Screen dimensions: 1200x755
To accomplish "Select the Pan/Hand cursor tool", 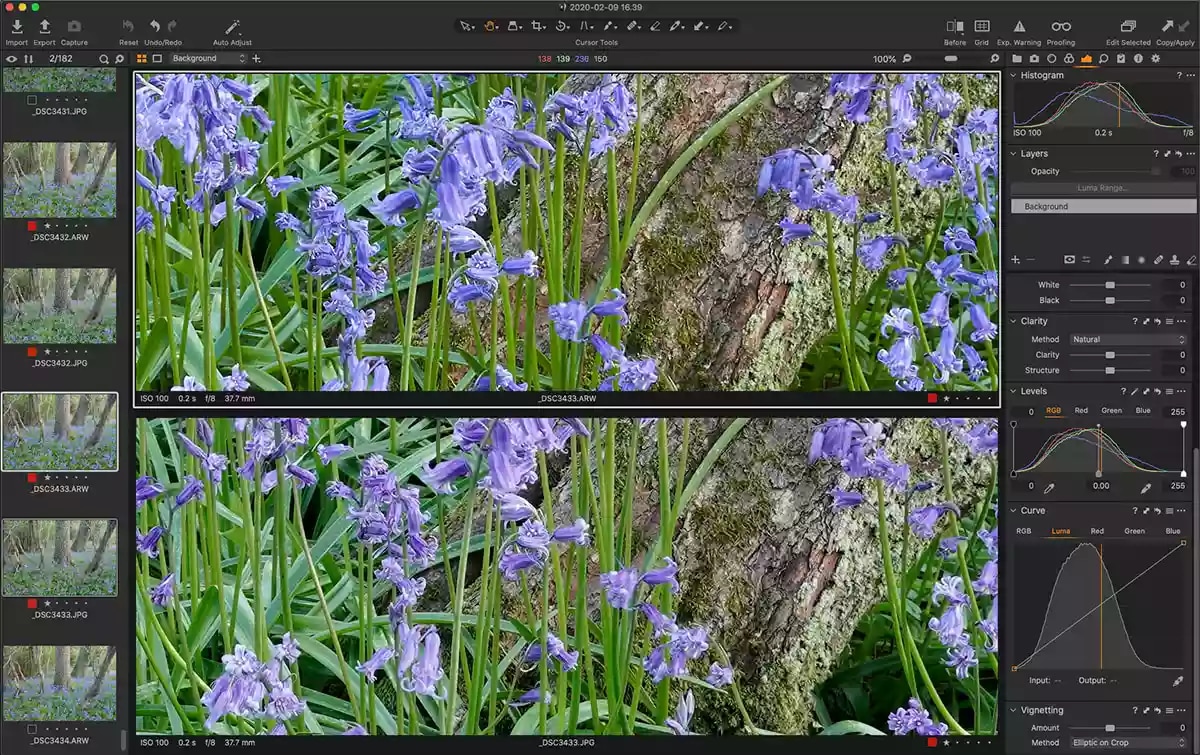I will [x=489, y=25].
